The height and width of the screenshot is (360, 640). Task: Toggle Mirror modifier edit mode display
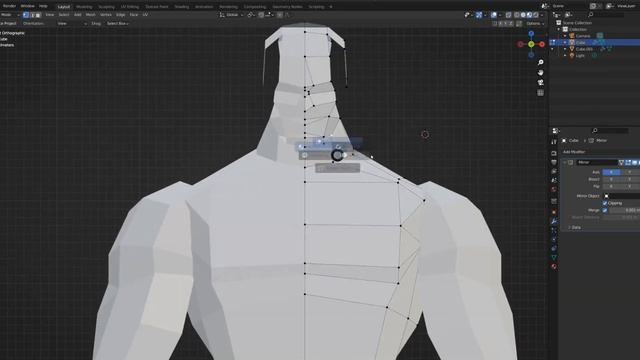point(628,162)
